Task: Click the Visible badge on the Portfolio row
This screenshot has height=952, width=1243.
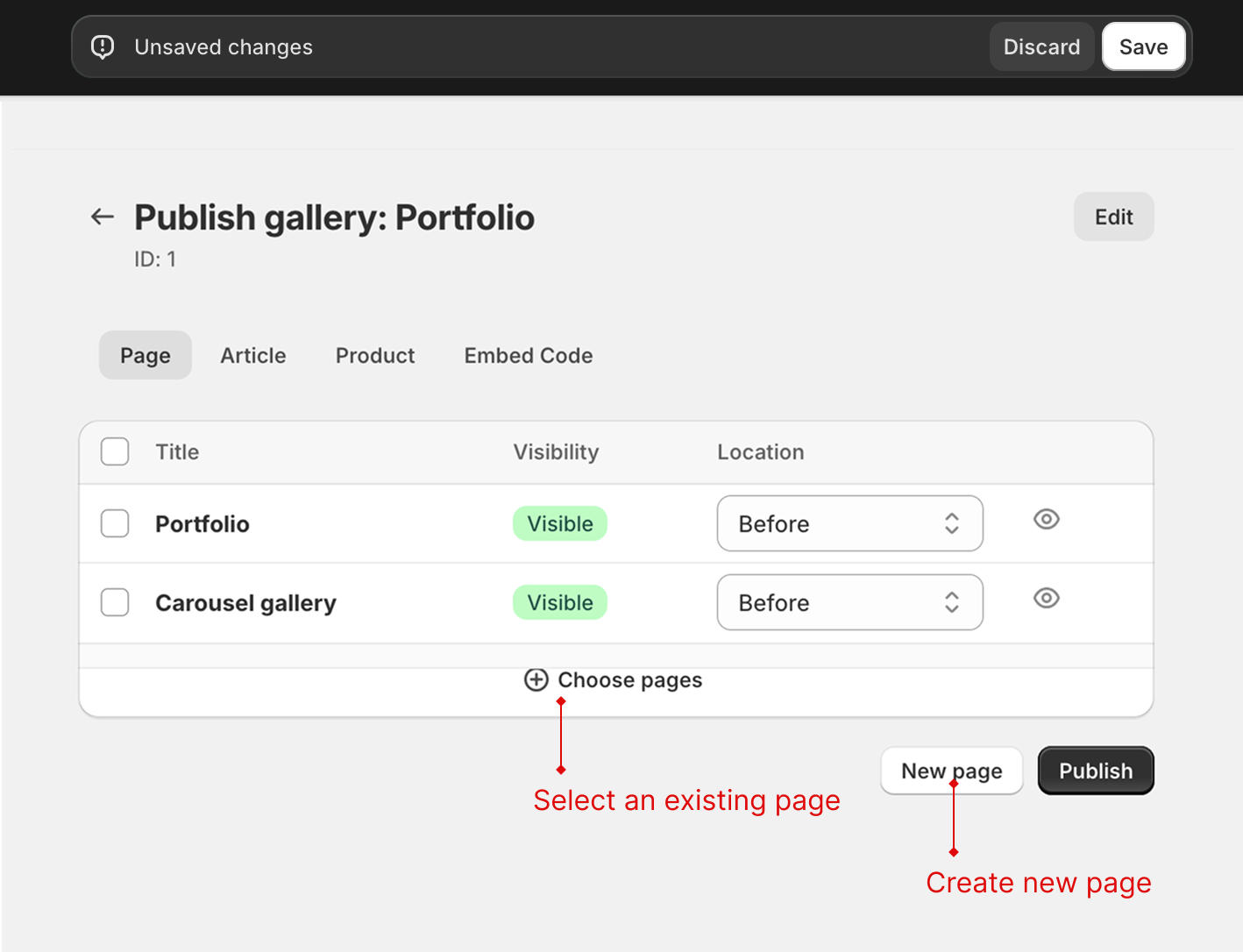Action: (x=559, y=523)
